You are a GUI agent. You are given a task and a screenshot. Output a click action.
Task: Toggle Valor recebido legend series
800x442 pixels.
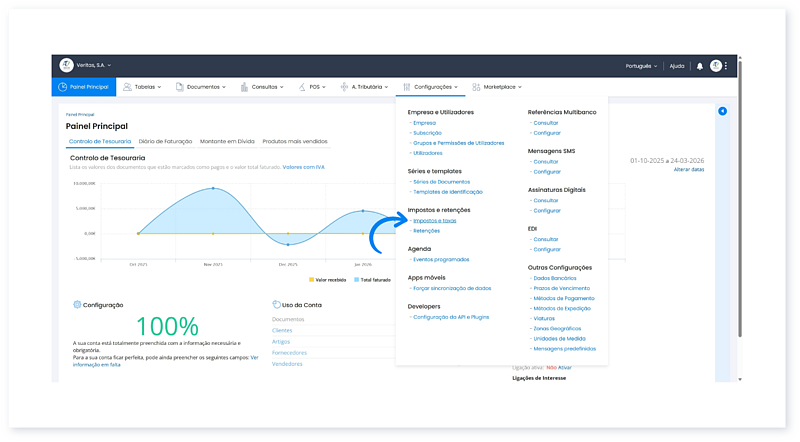(x=329, y=279)
